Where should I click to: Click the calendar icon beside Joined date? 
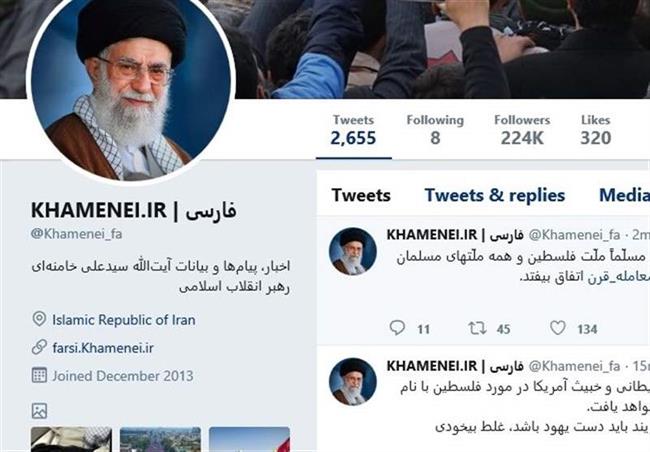coord(39,375)
